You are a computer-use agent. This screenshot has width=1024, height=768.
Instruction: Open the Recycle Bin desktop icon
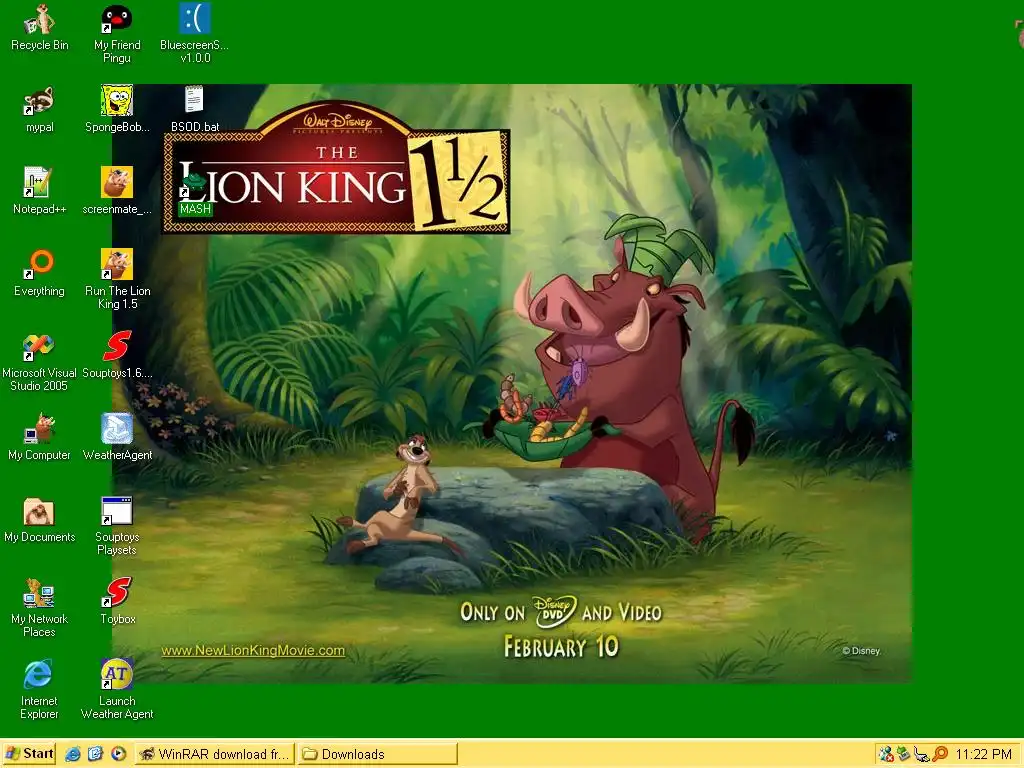pos(39,29)
